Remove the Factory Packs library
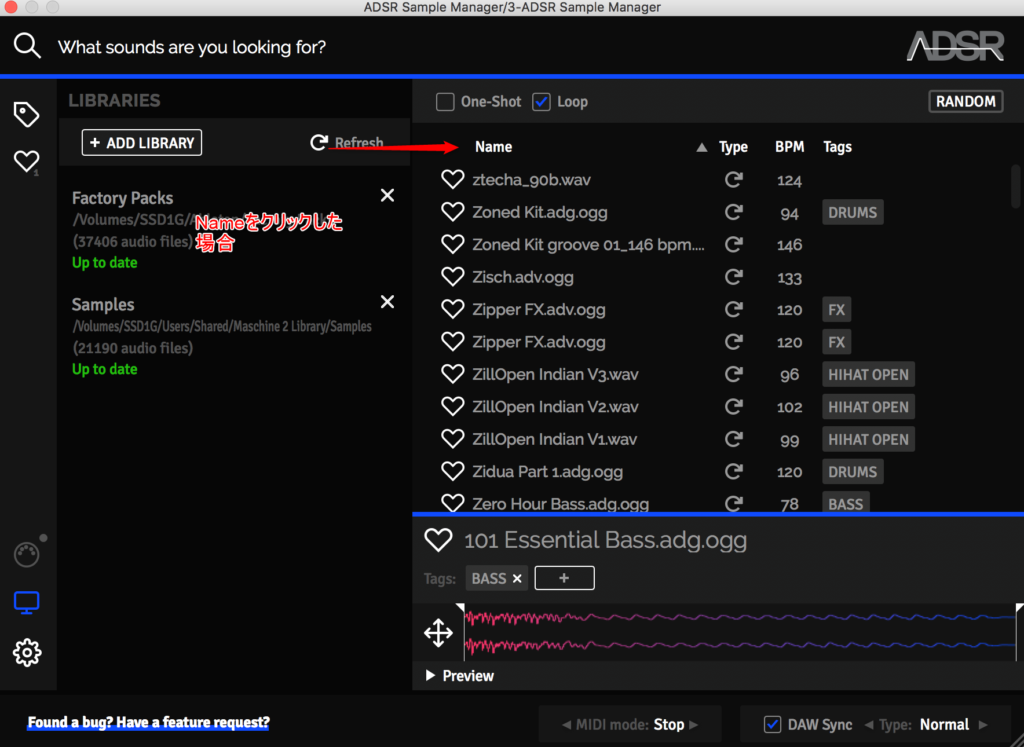The image size is (1024, 747). click(387, 195)
